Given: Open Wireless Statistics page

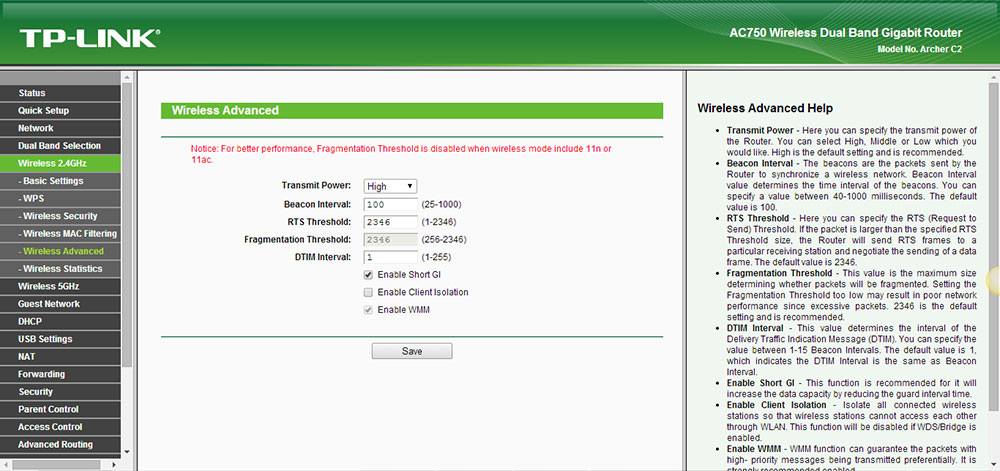Looking at the screenshot, I should 60,268.
